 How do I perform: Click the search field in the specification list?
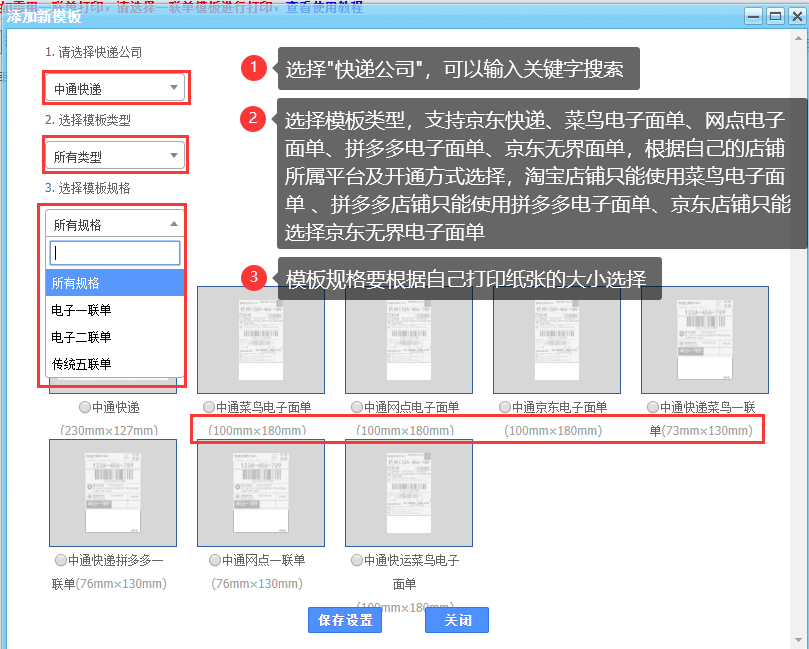tap(115, 253)
